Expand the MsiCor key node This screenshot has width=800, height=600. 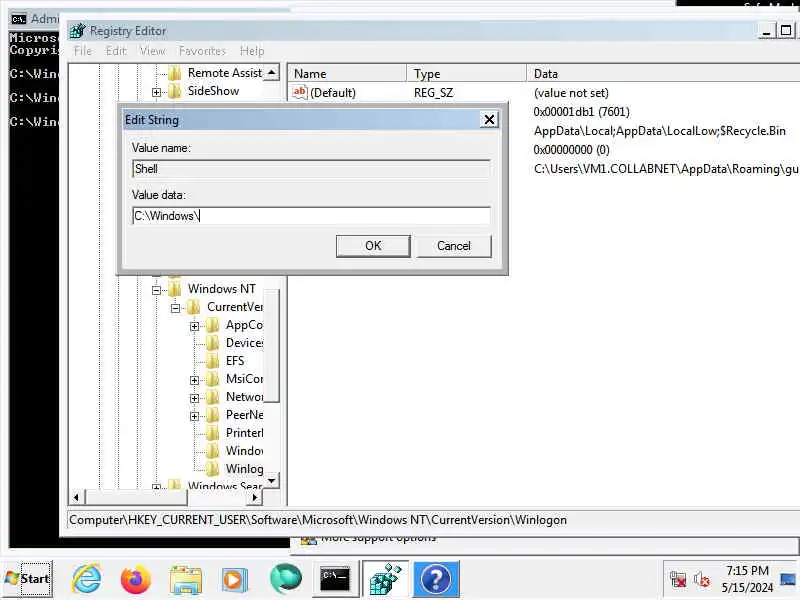click(194, 380)
